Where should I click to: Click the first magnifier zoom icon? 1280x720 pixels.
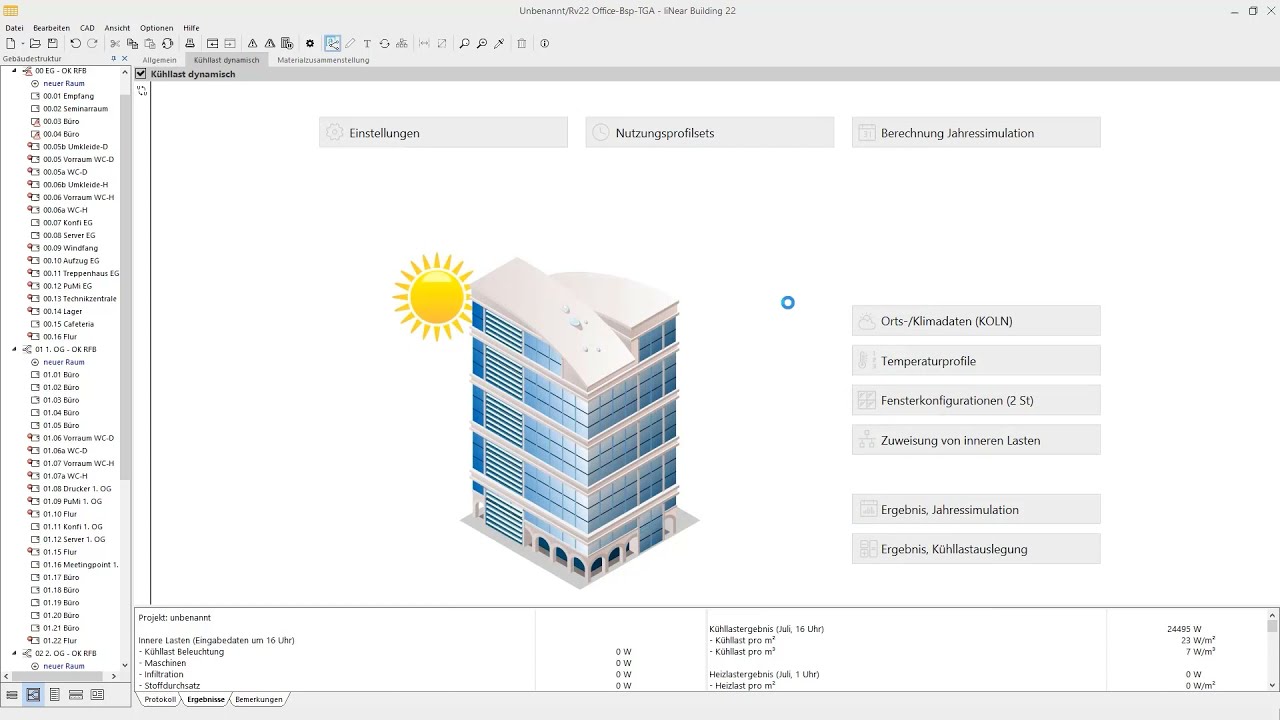(x=464, y=44)
